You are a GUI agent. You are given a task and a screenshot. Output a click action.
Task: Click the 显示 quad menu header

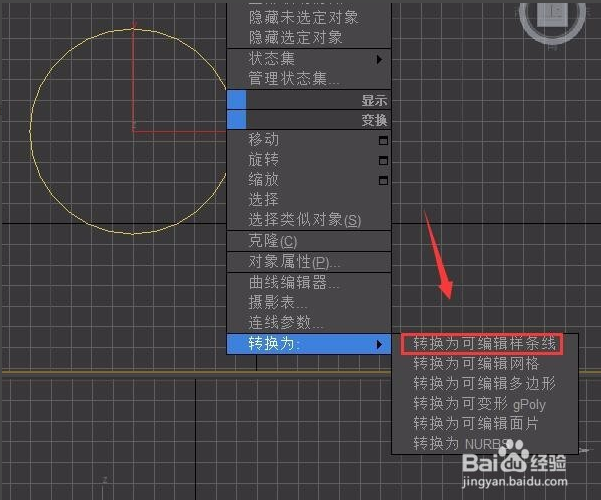pos(309,100)
